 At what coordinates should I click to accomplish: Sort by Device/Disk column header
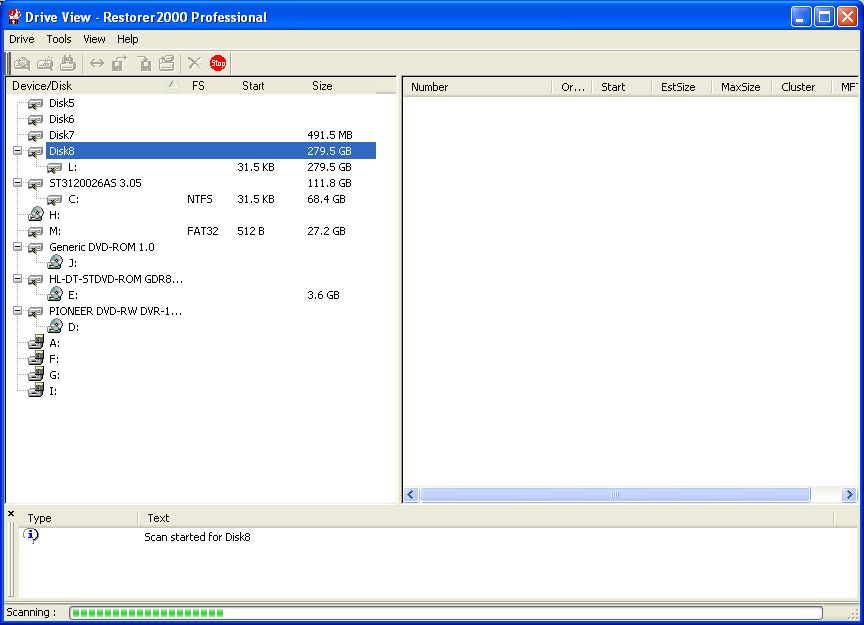(x=94, y=86)
